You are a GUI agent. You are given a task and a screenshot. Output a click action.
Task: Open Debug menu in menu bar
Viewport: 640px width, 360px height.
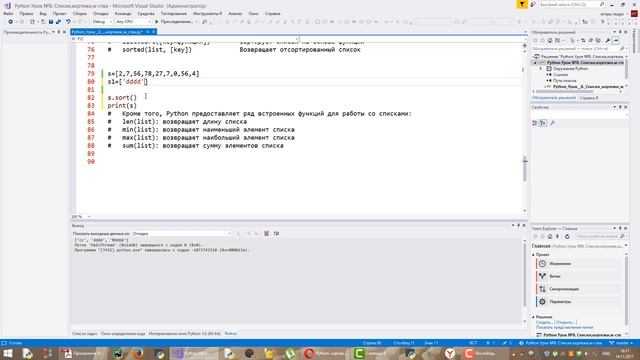[x=100, y=13]
